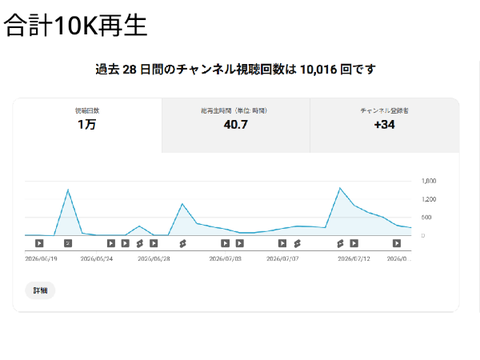Click video marker above the 2026/07/12 date
The image size is (480, 360).
tap(354, 243)
